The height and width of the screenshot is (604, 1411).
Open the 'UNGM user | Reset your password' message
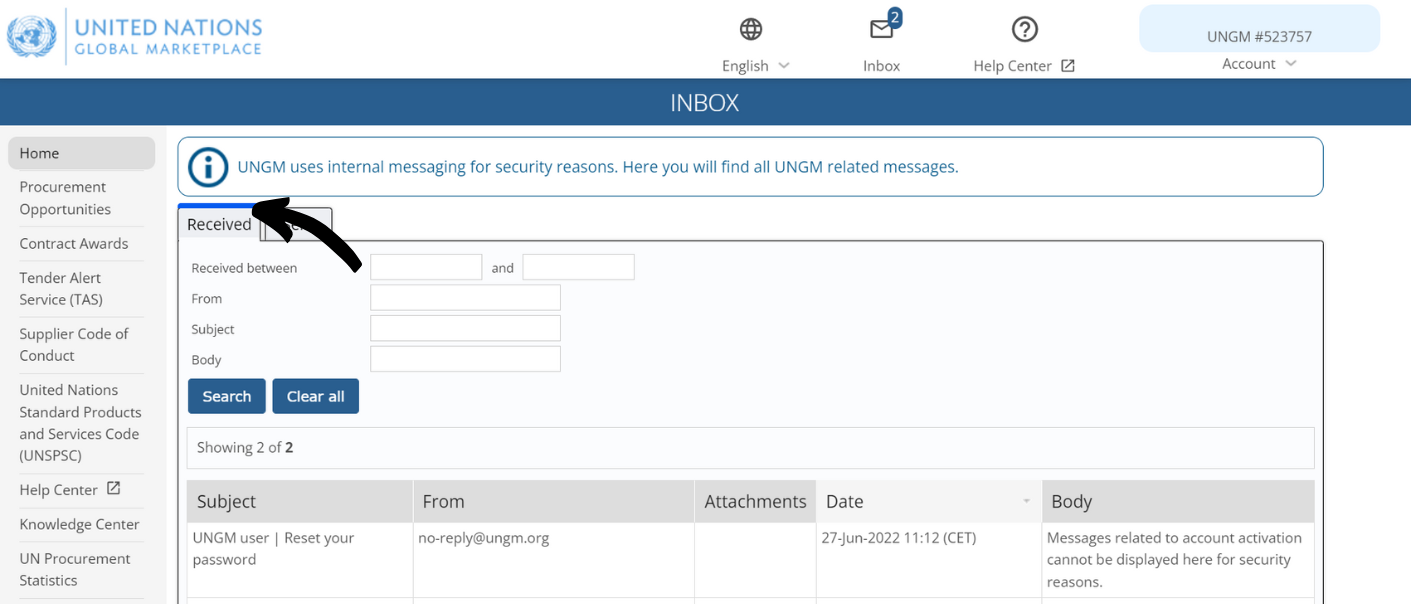click(273, 548)
